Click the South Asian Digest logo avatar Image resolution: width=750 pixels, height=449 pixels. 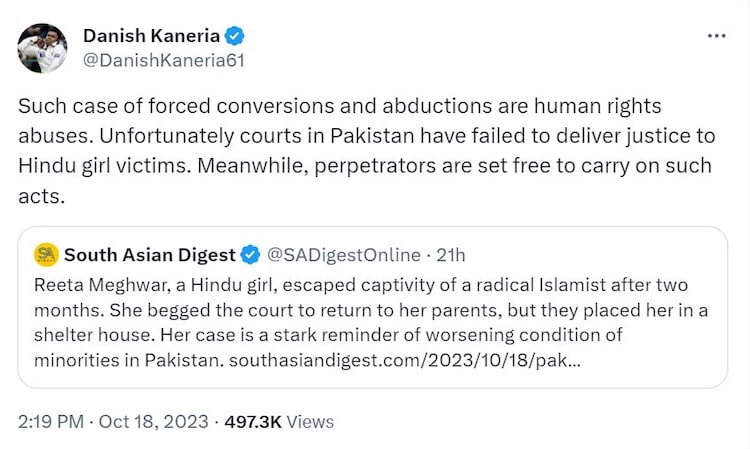click(x=46, y=254)
